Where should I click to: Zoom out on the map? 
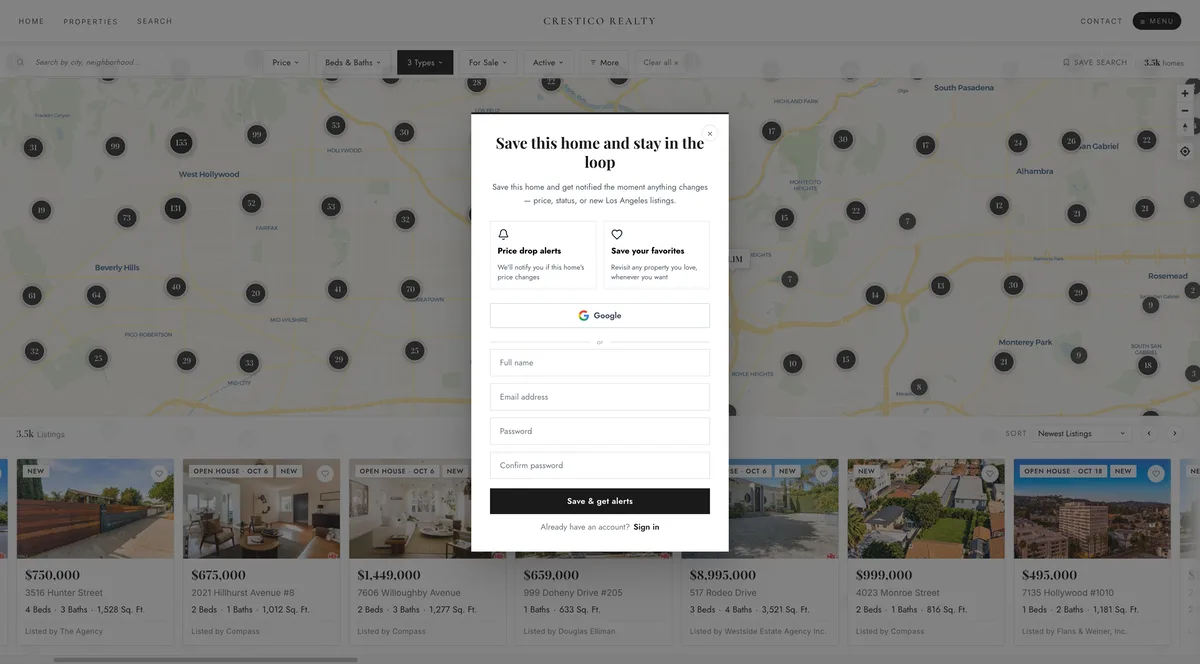[x=1185, y=110]
